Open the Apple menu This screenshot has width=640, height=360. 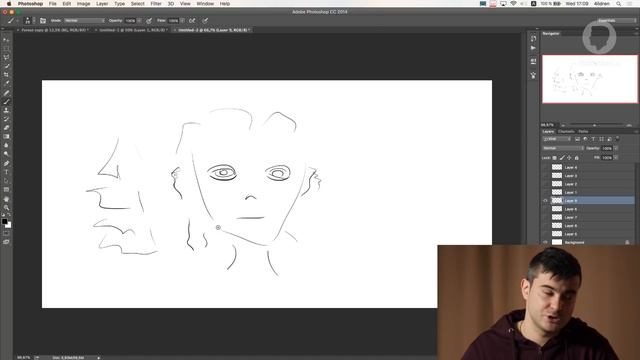(x=9, y=4)
